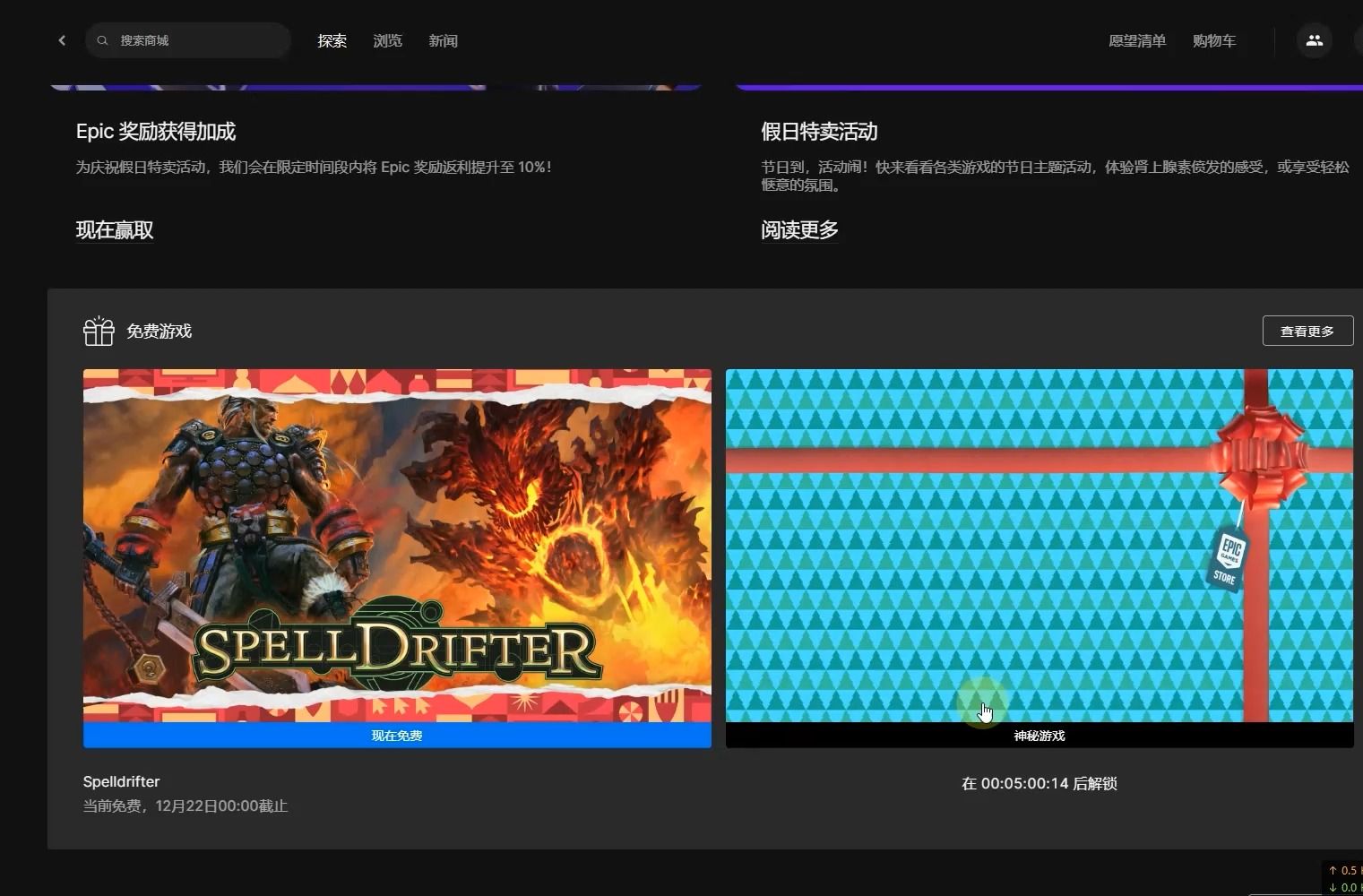The height and width of the screenshot is (896, 1363).
Task: Click the 现在免费 blue banner
Action: tap(397, 736)
